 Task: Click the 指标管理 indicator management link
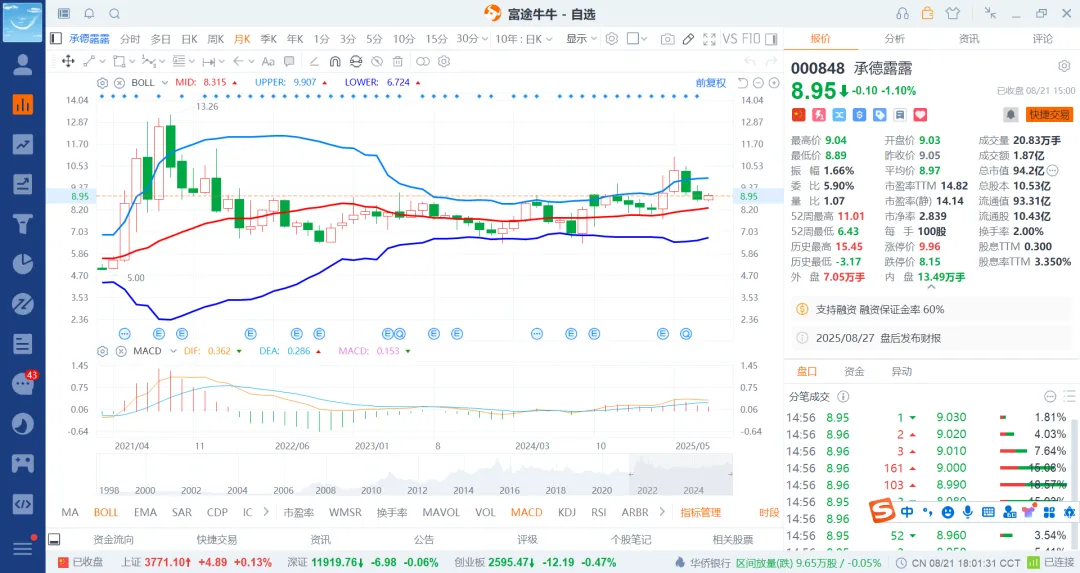(700, 512)
